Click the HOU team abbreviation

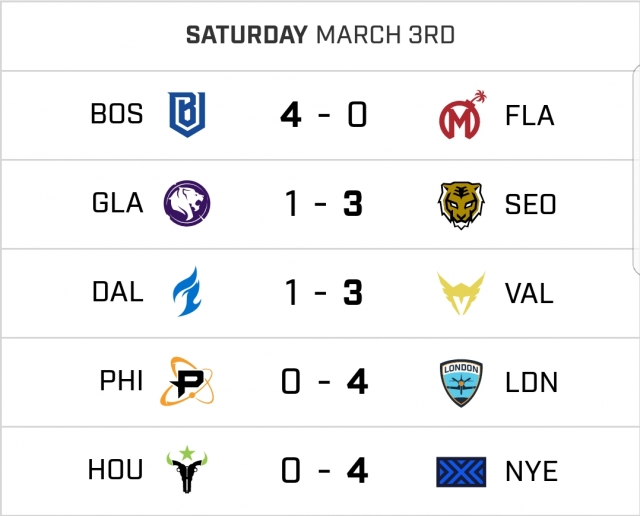(x=115, y=471)
